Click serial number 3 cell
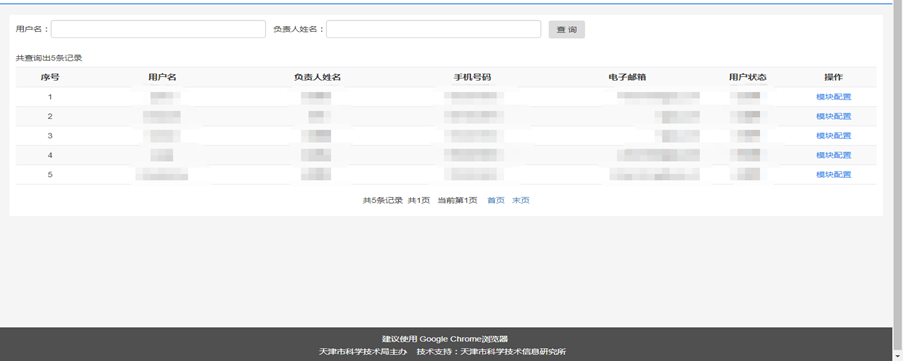The width and height of the screenshot is (903, 361). 50,136
